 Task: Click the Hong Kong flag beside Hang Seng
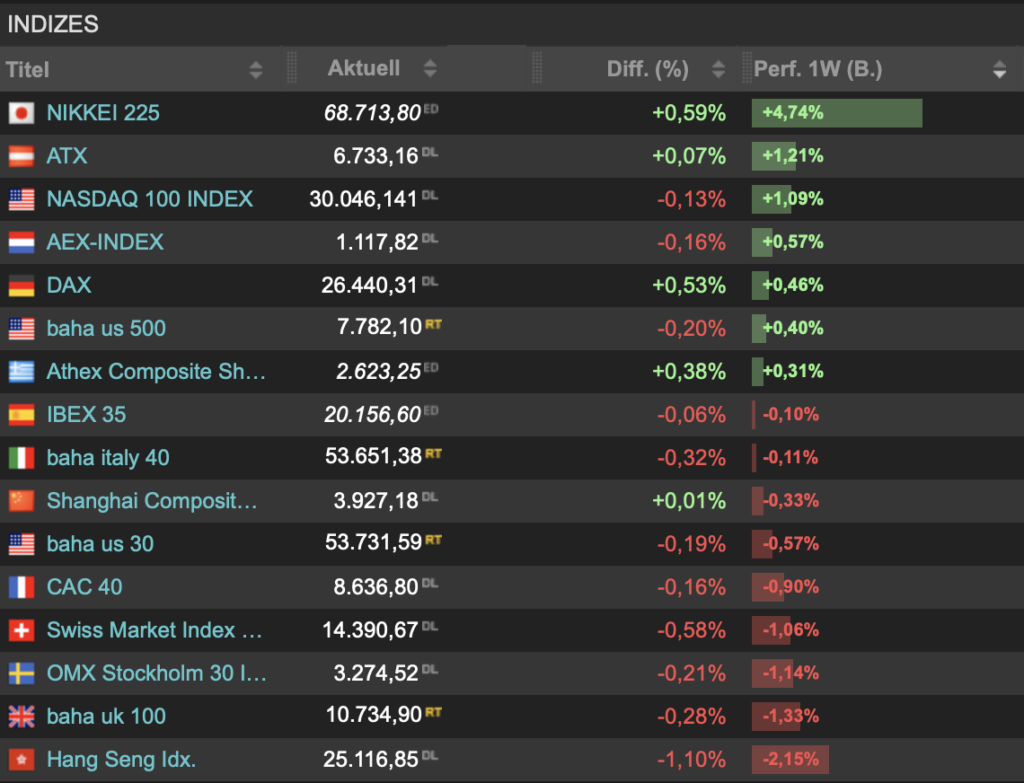point(21,760)
